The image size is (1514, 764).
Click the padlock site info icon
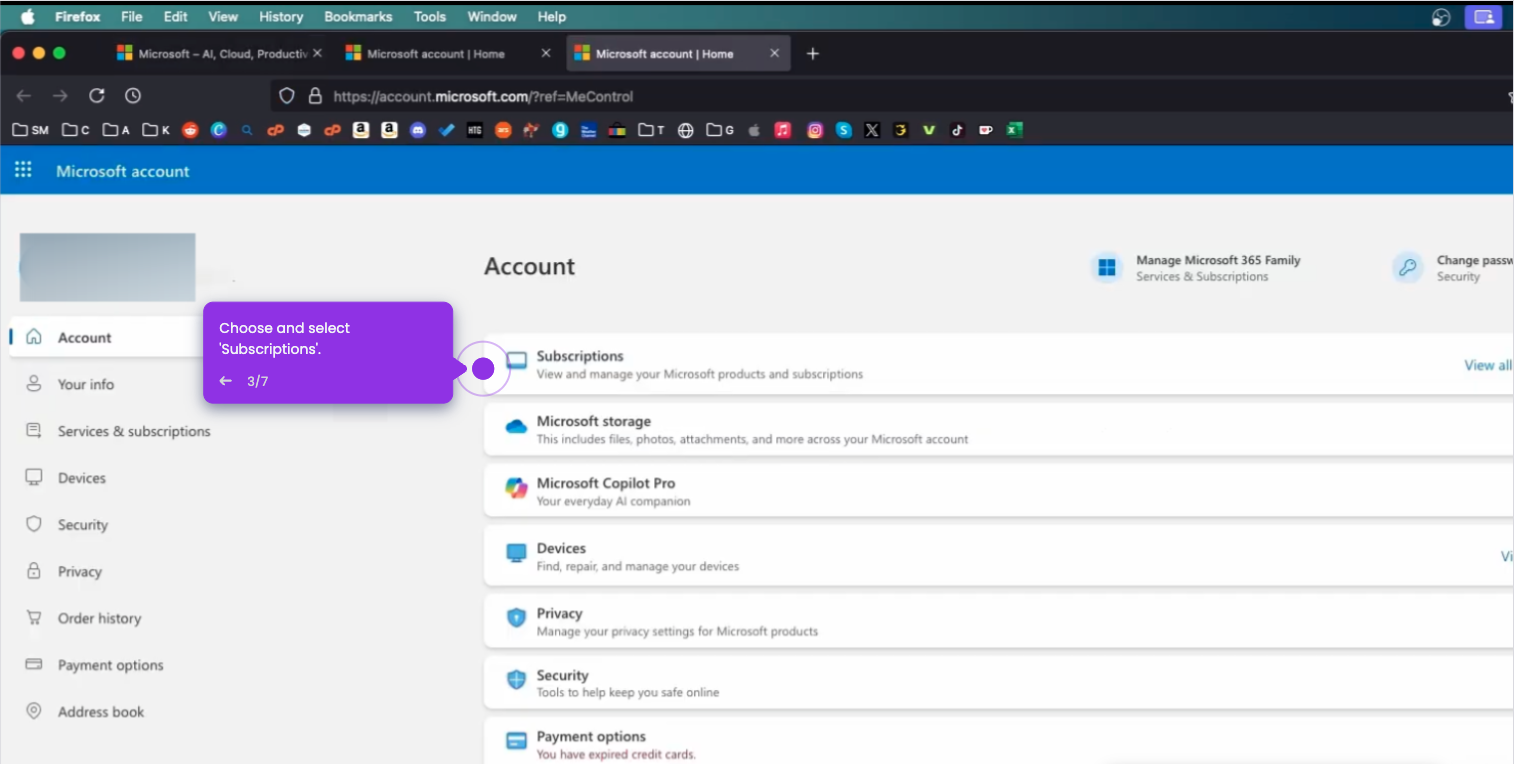tap(315, 96)
